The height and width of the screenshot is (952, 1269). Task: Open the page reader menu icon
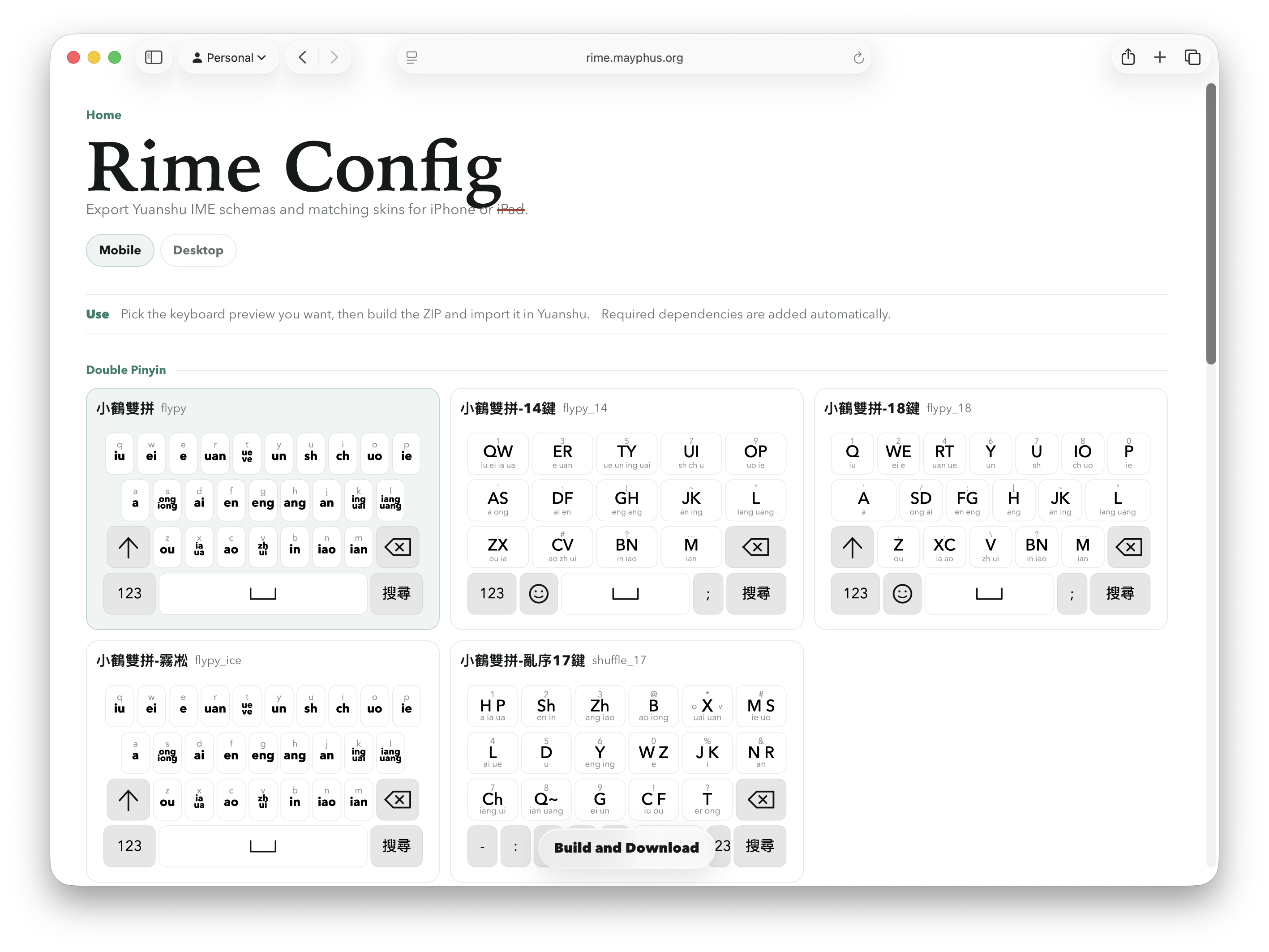tap(412, 57)
